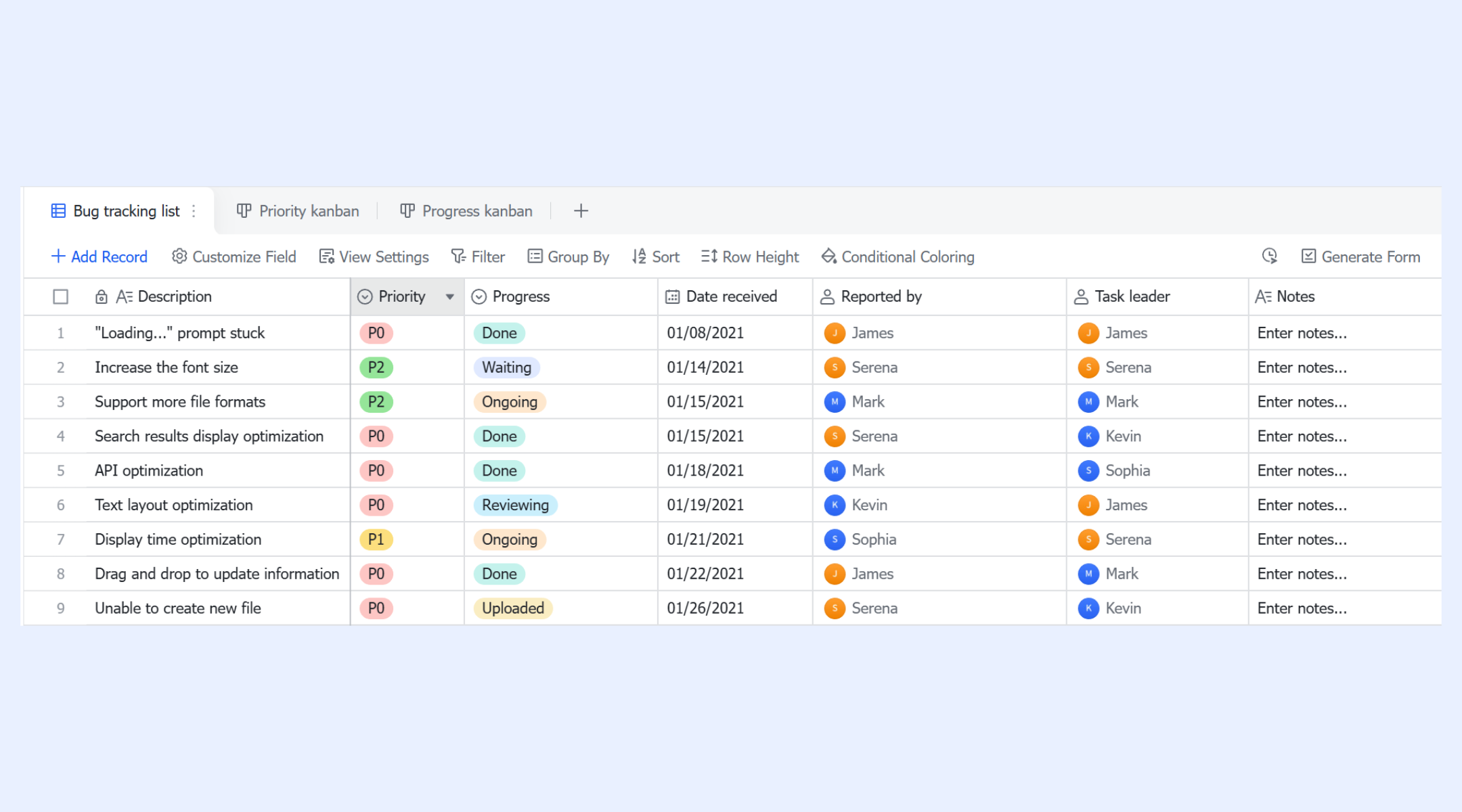Click Kevin avatar in row 4 Task leader

click(x=1088, y=436)
